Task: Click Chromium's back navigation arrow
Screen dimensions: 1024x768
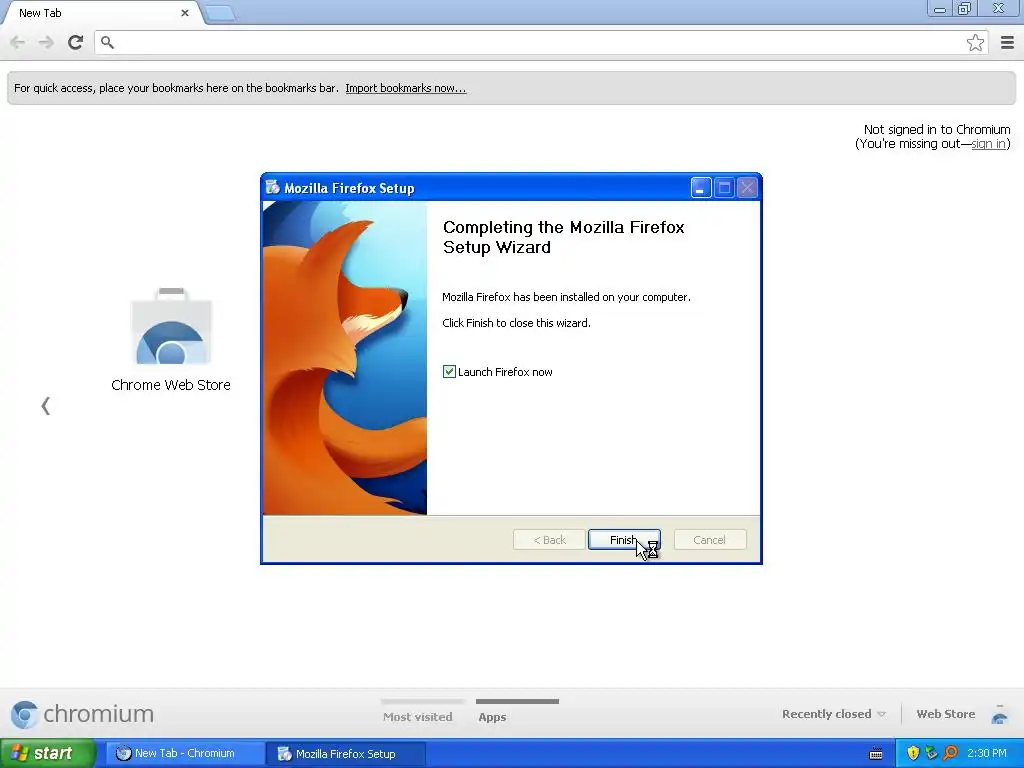Action: click(18, 42)
